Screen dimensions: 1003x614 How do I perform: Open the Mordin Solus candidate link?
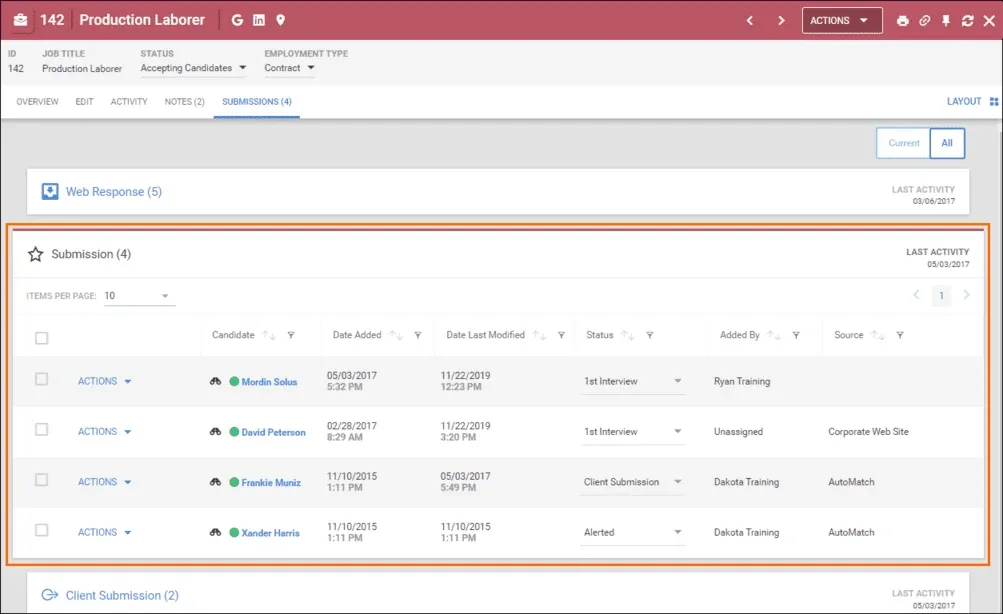[x=269, y=382]
